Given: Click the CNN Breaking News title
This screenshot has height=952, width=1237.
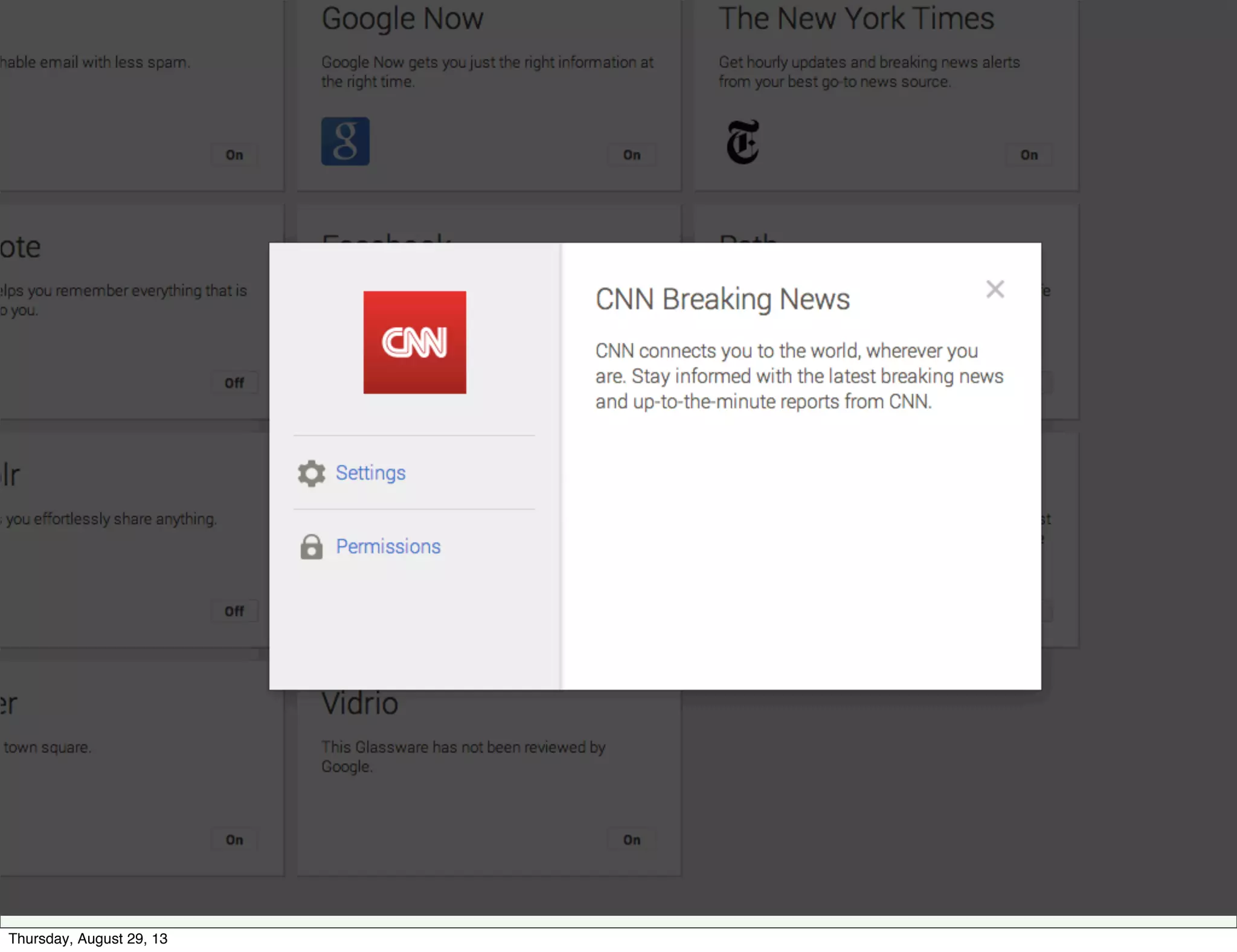Looking at the screenshot, I should [722, 300].
